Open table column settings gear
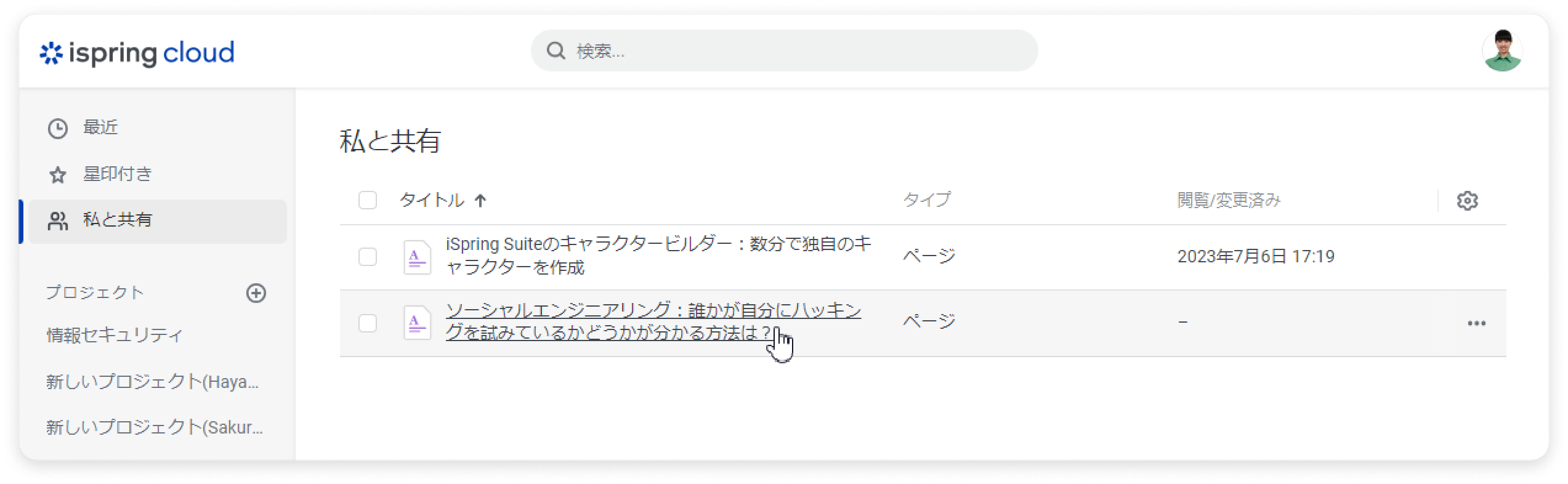Image resolution: width=1568 pixels, height=484 pixels. pyautogui.click(x=1467, y=201)
